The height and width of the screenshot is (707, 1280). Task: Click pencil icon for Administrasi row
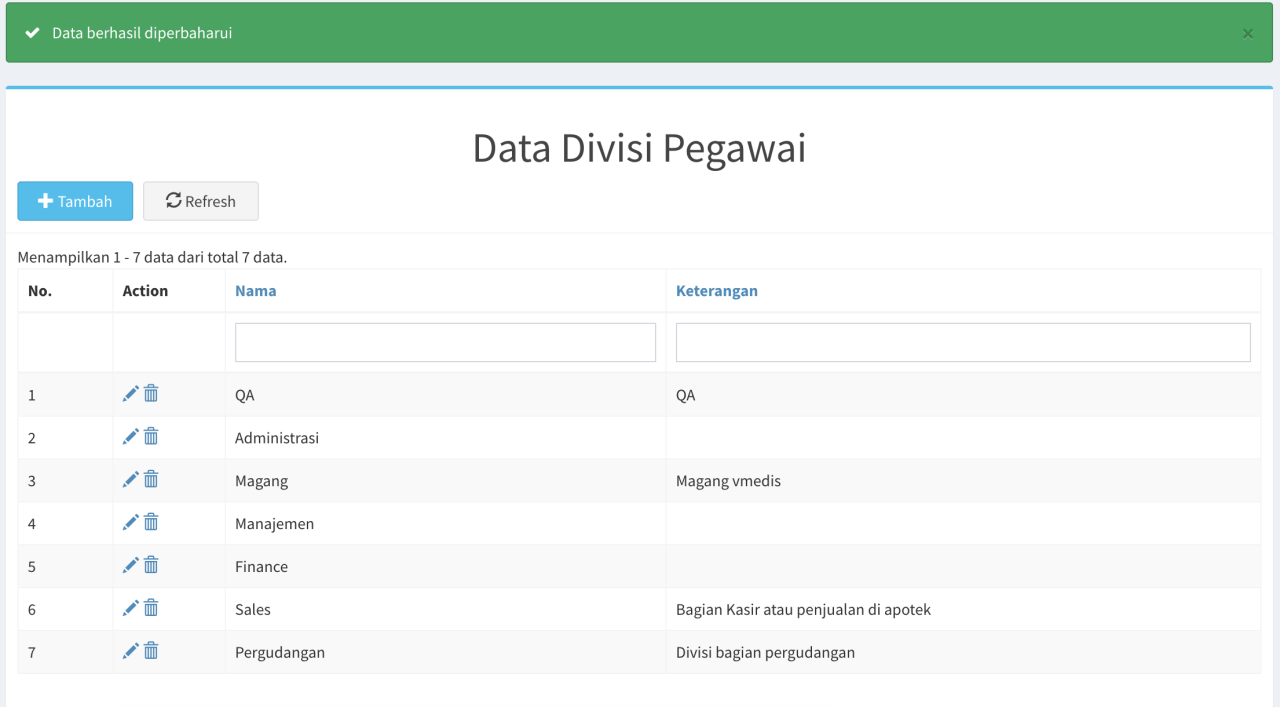coord(131,437)
